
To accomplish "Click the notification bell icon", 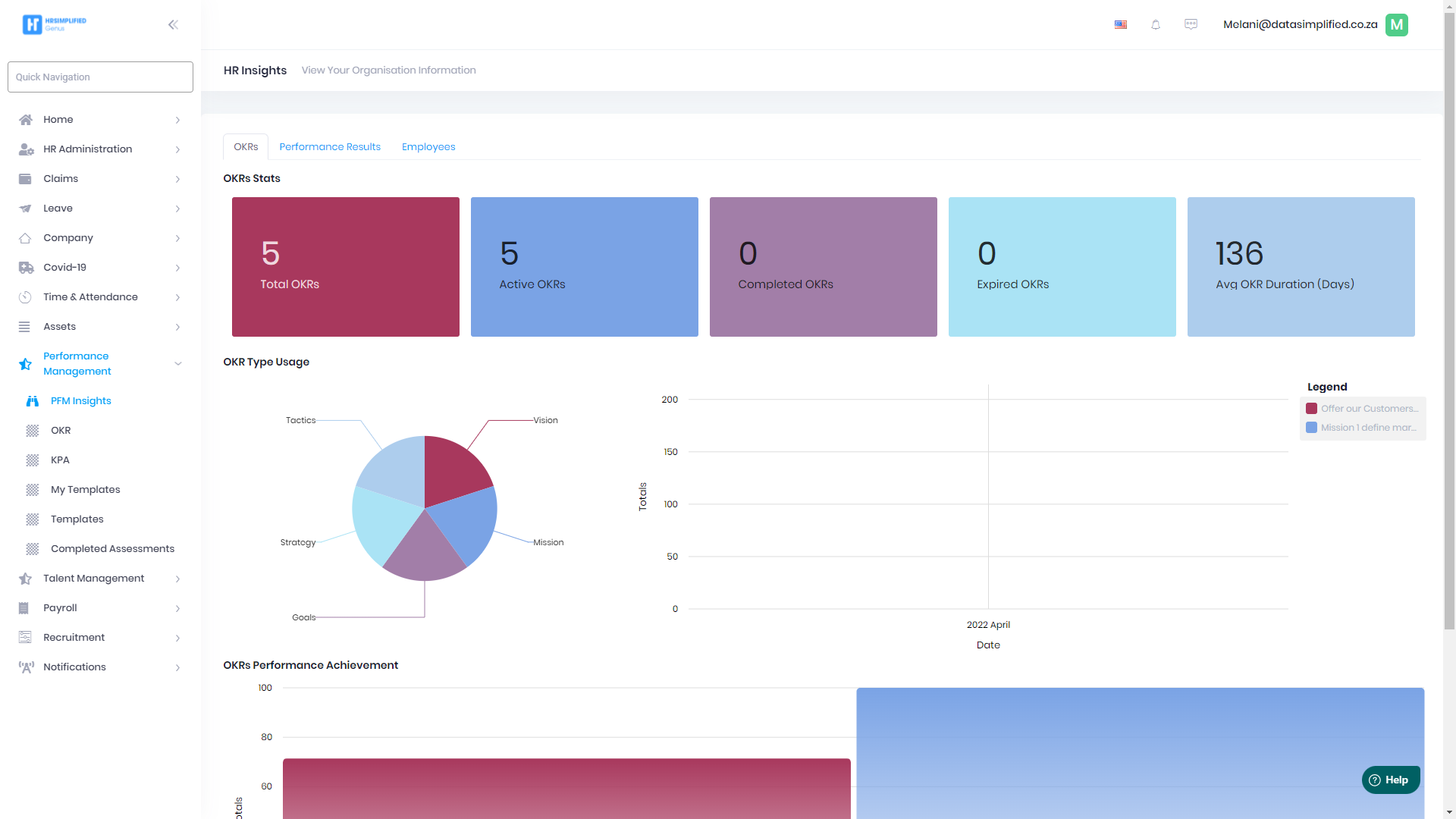I will 1156,25.
